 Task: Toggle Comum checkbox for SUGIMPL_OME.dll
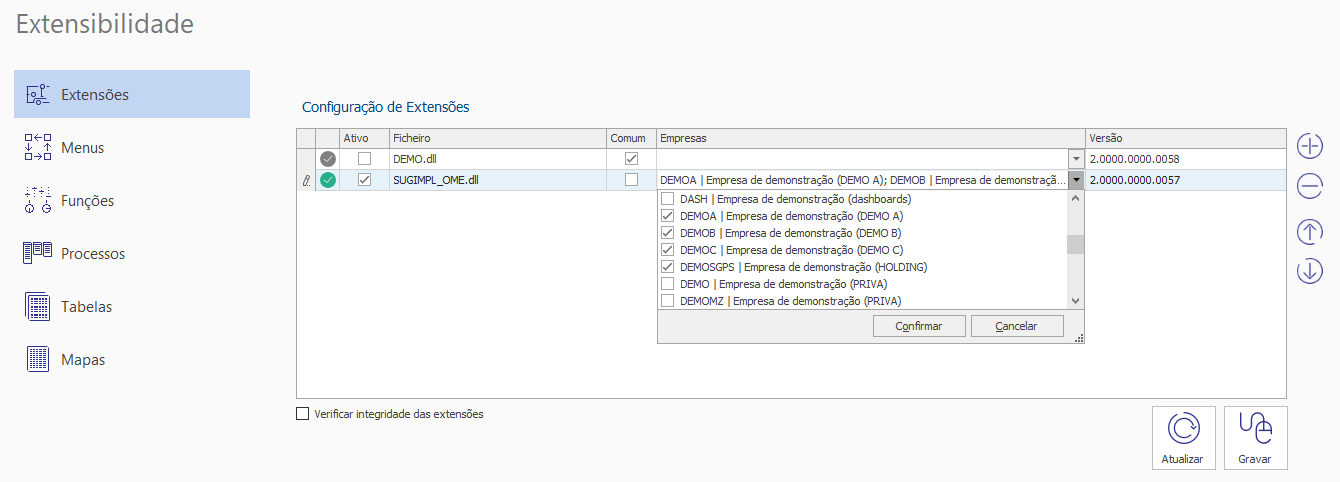pyautogui.click(x=631, y=180)
